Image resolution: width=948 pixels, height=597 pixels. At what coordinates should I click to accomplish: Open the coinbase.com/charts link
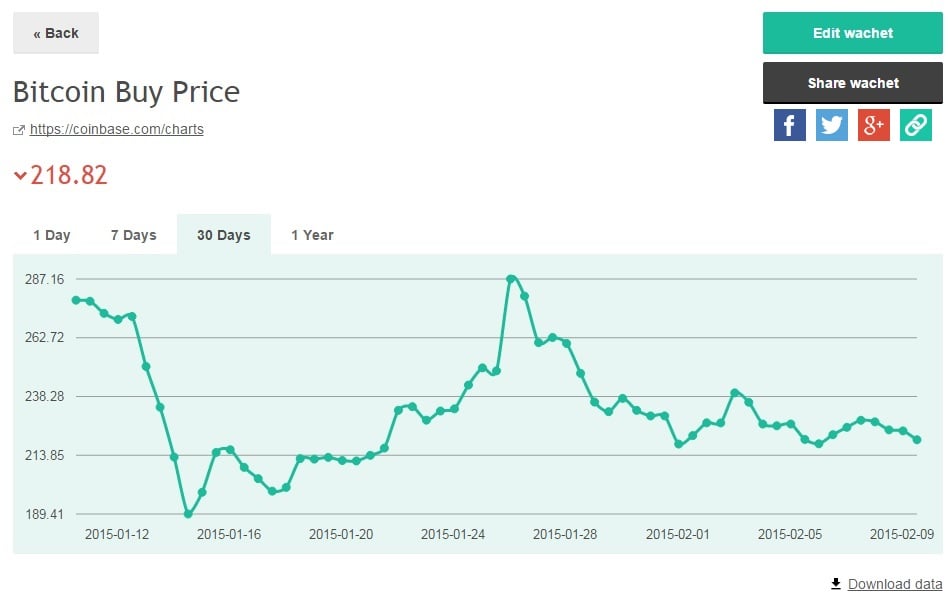tap(117, 129)
